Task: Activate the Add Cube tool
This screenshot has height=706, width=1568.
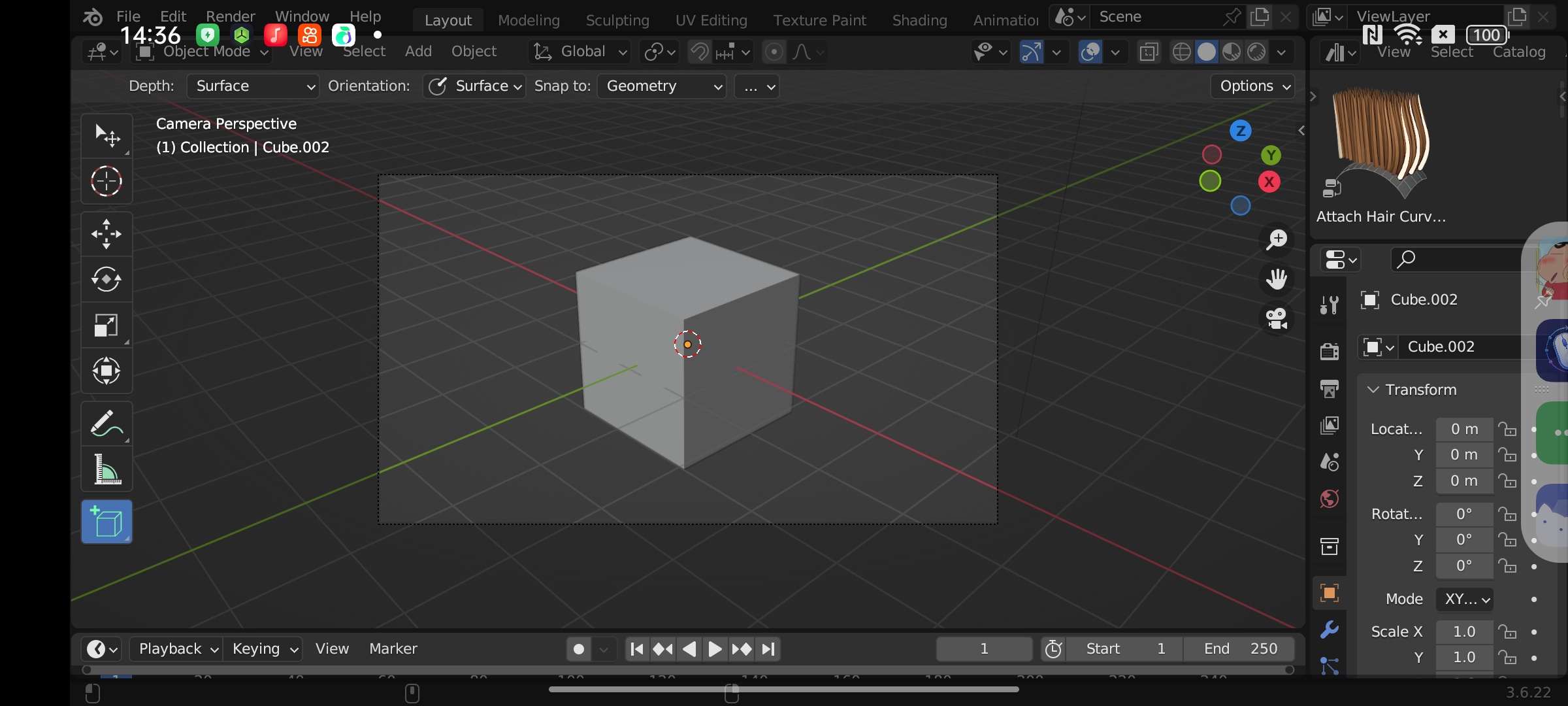Action: tap(106, 522)
